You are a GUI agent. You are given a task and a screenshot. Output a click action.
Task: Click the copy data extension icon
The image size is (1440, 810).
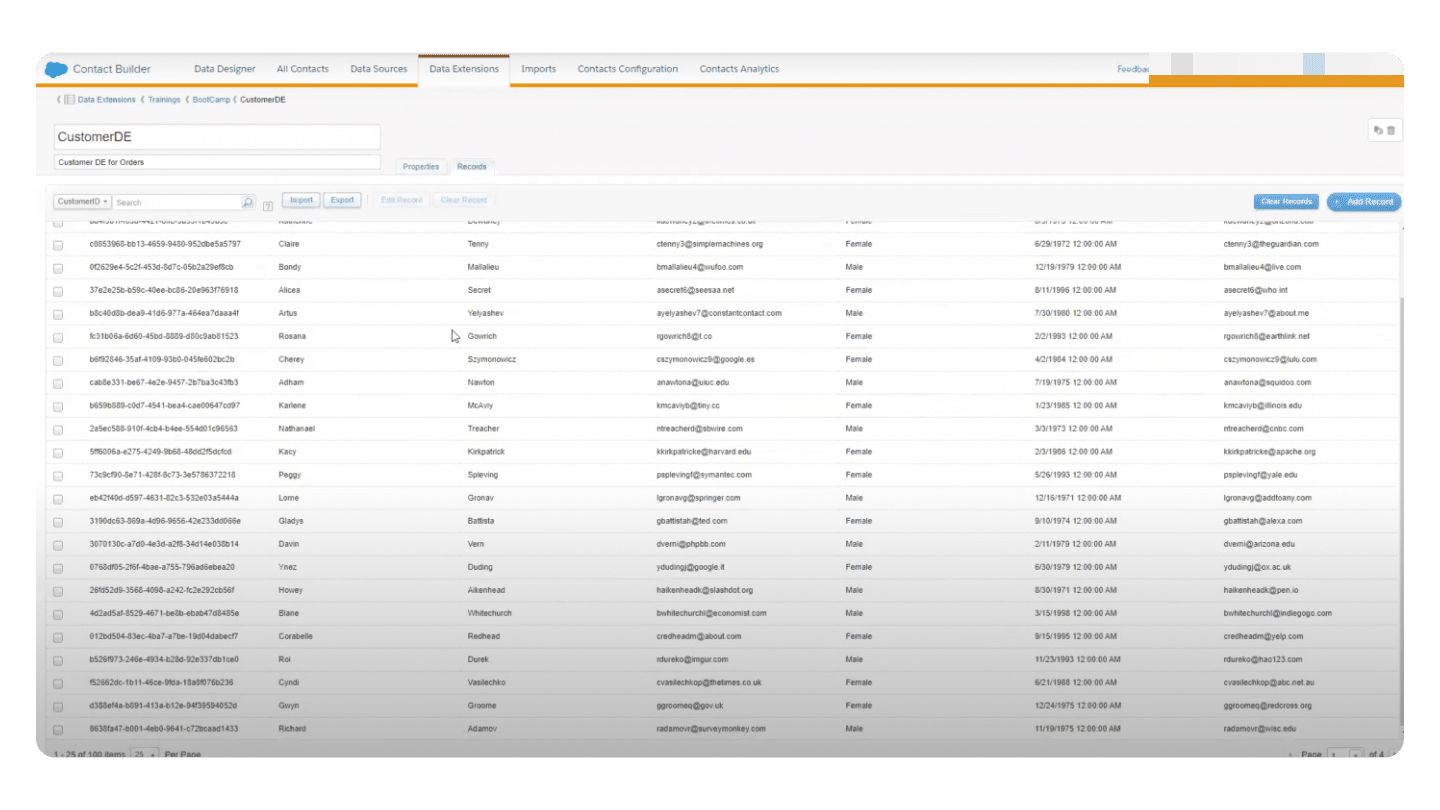[x=1378, y=130]
